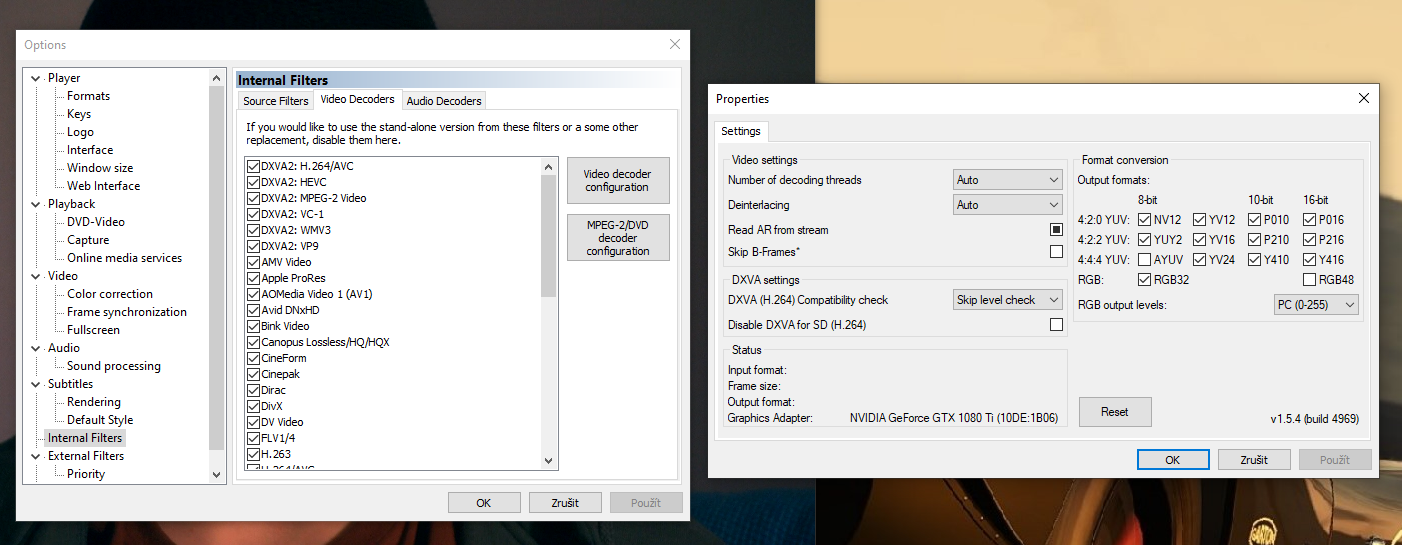
Task: Switch to the Audio Decoders tab
Action: [444, 101]
